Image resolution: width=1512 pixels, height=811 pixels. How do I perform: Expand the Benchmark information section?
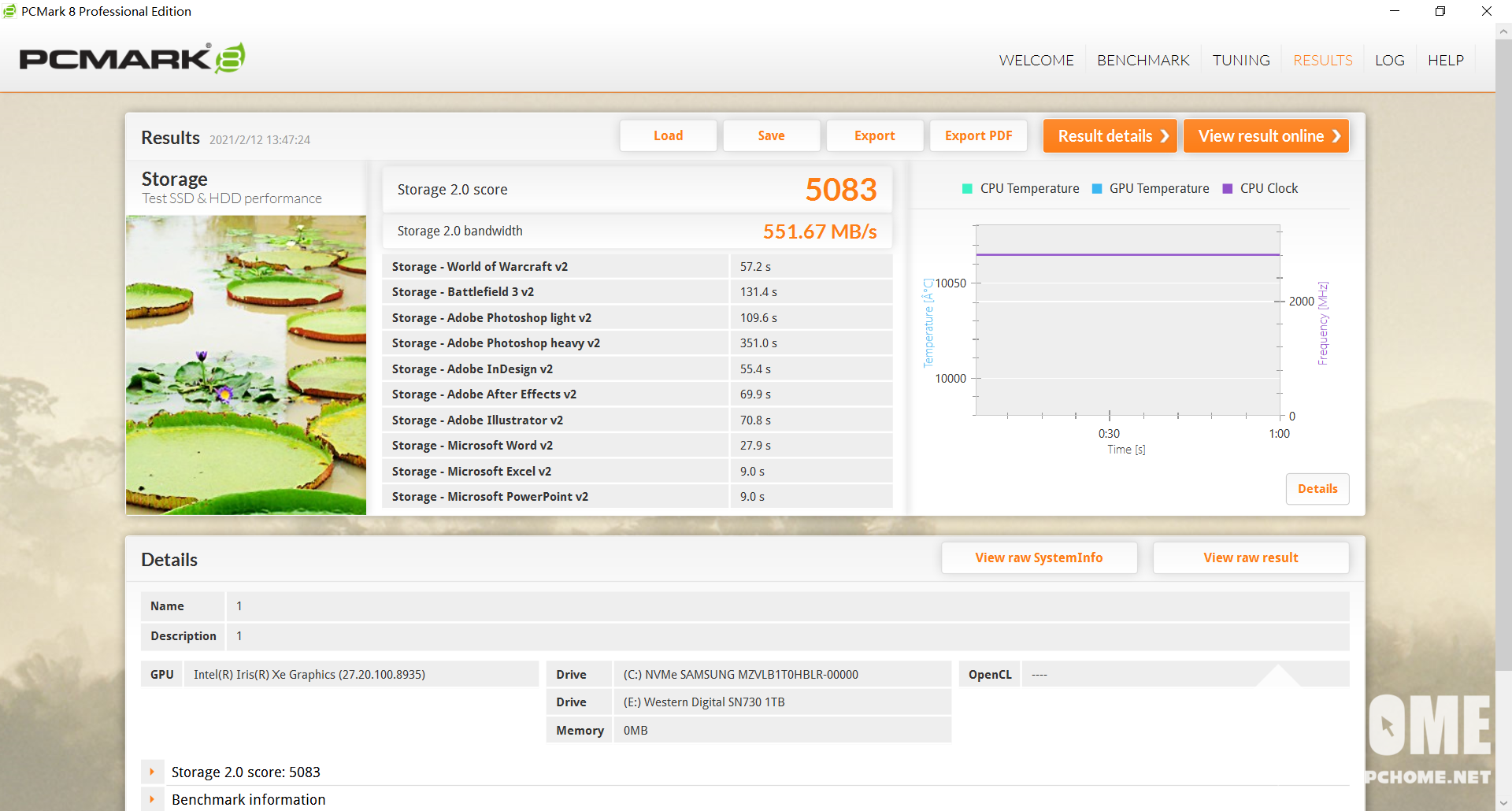click(152, 799)
